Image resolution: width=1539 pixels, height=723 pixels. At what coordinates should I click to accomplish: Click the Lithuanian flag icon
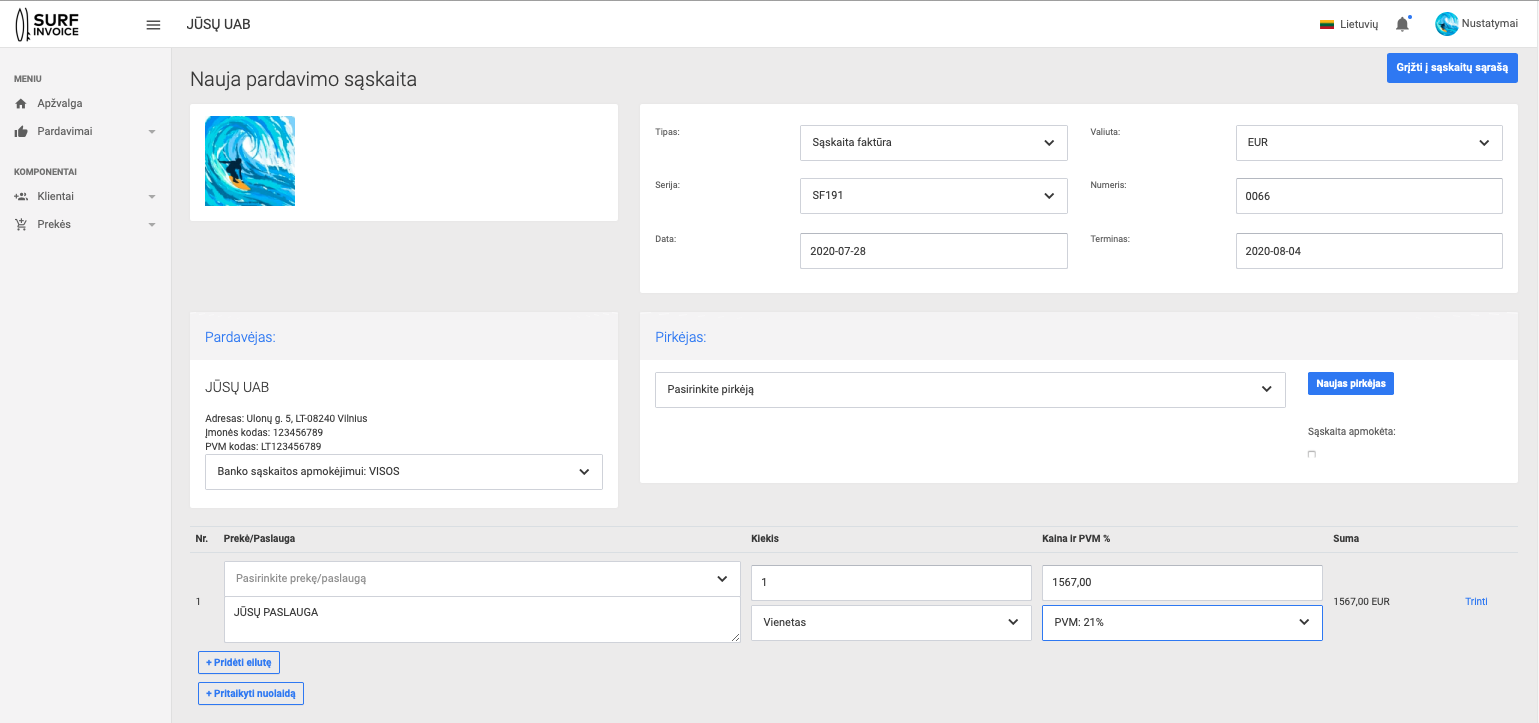coord(1327,24)
